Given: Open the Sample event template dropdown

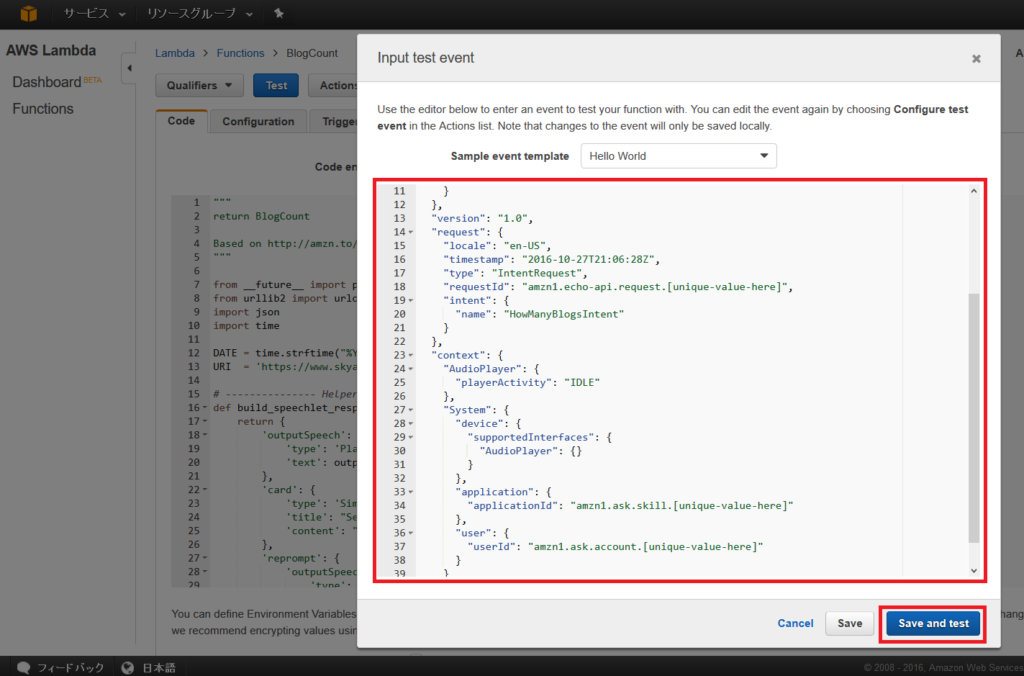Looking at the screenshot, I should pyautogui.click(x=678, y=156).
